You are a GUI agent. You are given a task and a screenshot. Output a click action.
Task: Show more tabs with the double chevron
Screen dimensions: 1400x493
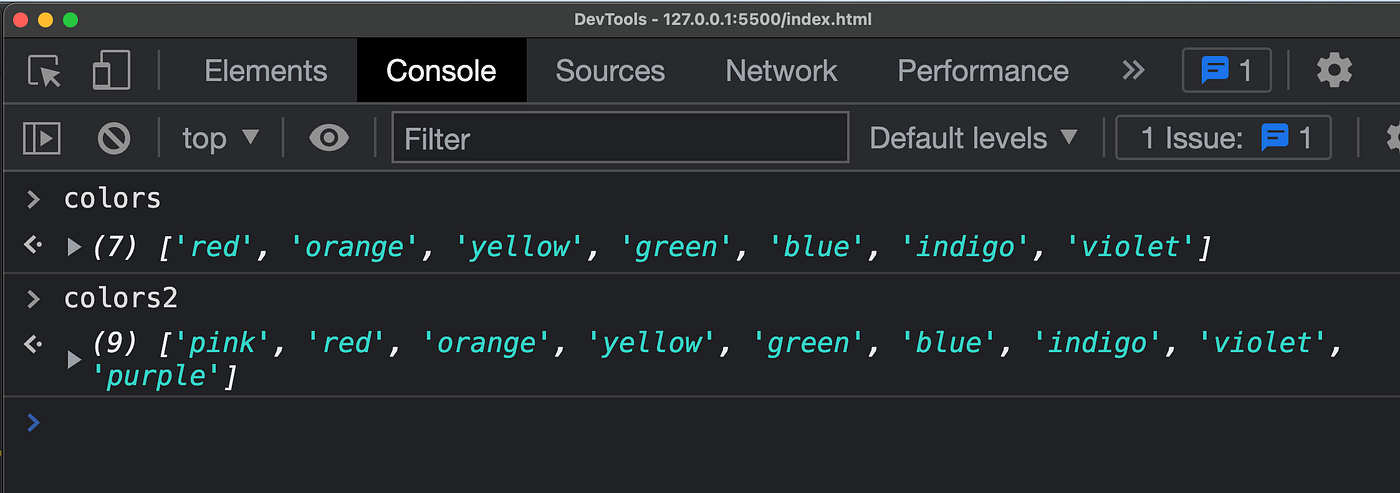coord(1133,71)
